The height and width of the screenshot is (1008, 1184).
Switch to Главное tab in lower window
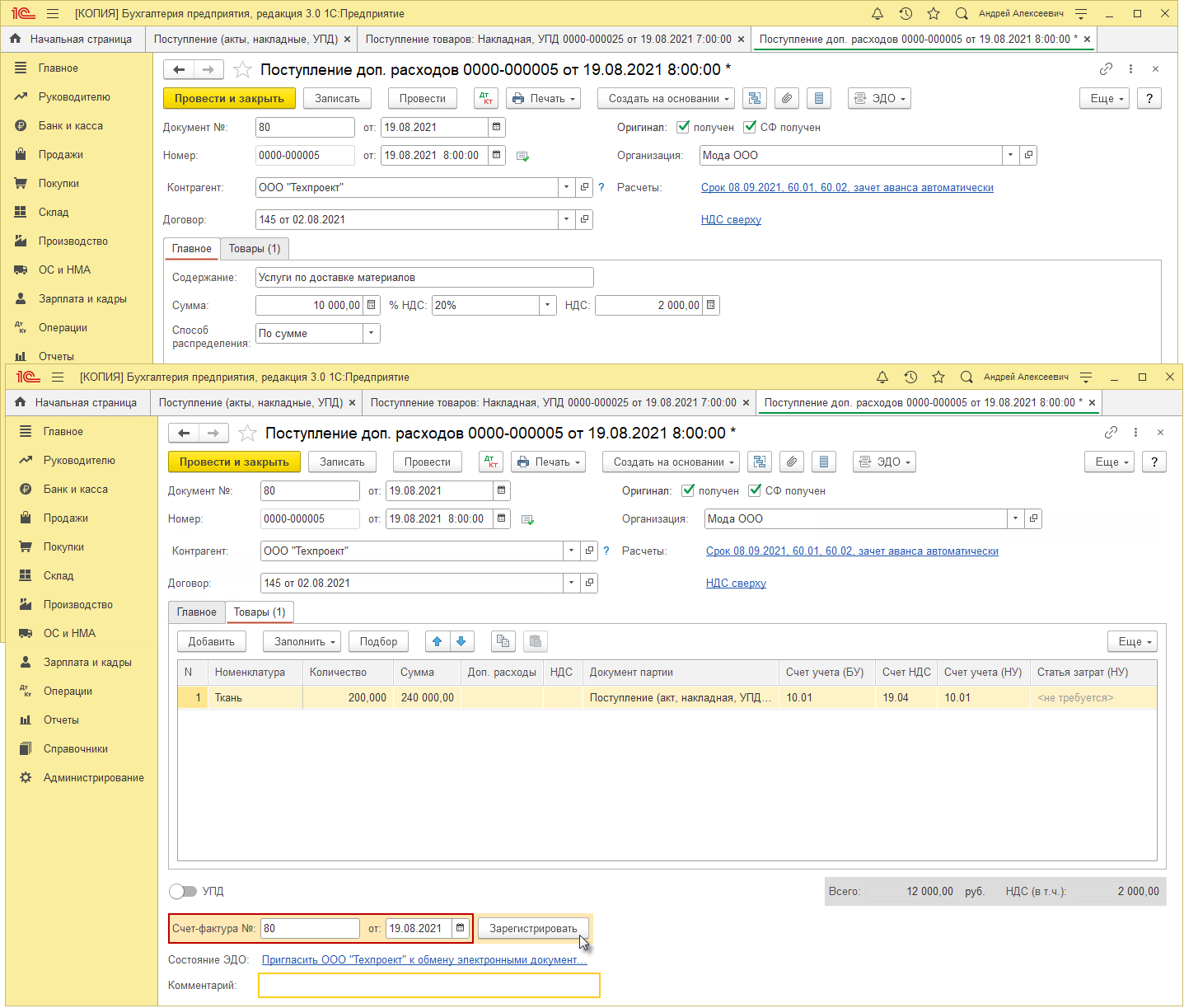[196, 612]
